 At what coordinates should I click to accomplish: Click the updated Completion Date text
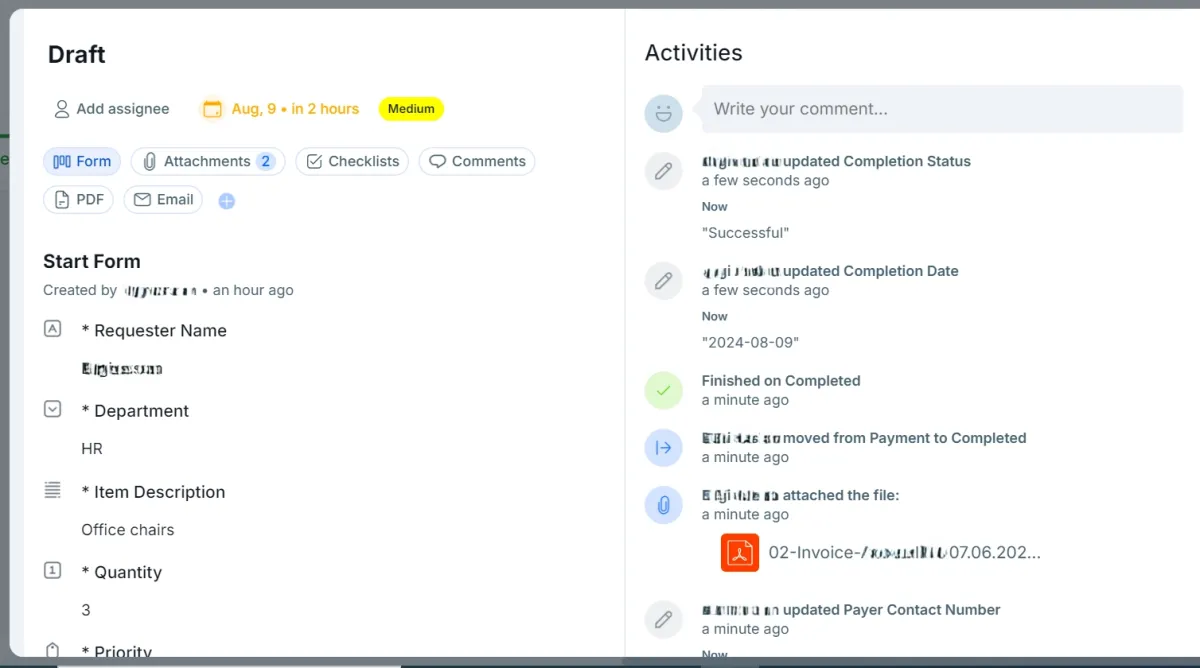[871, 271]
